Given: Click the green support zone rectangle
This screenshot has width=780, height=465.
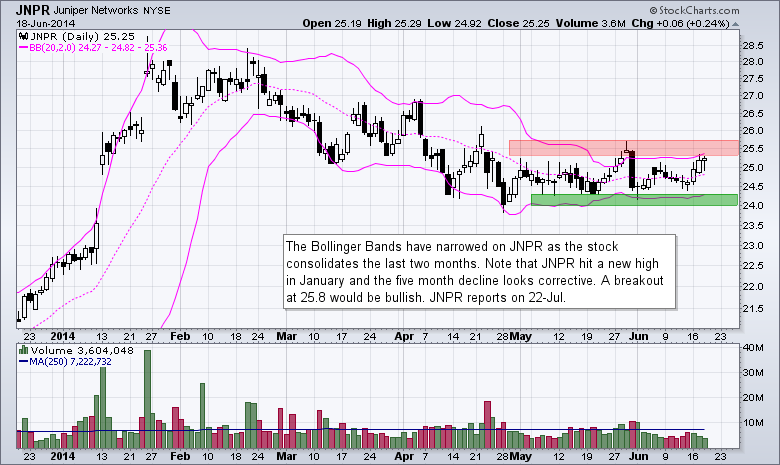Looking at the screenshot, I should (x=634, y=199).
